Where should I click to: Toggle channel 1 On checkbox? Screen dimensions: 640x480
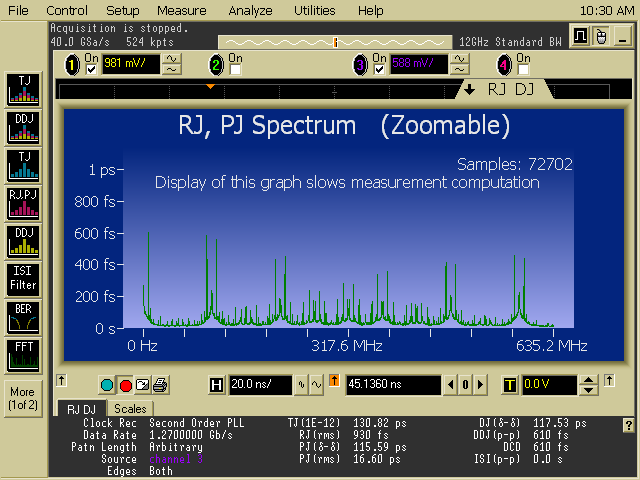[x=92, y=69]
